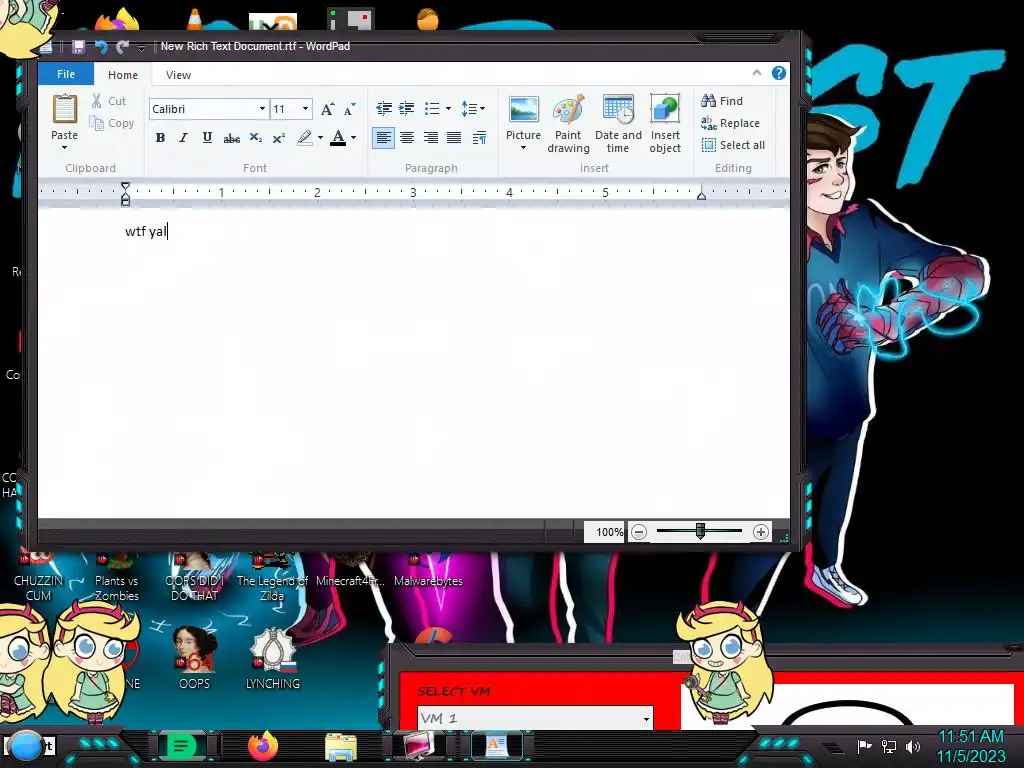Image resolution: width=1024 pixels, height=768 pixels.
Task: Click the Grow font icon
Action: click(327, 109)
